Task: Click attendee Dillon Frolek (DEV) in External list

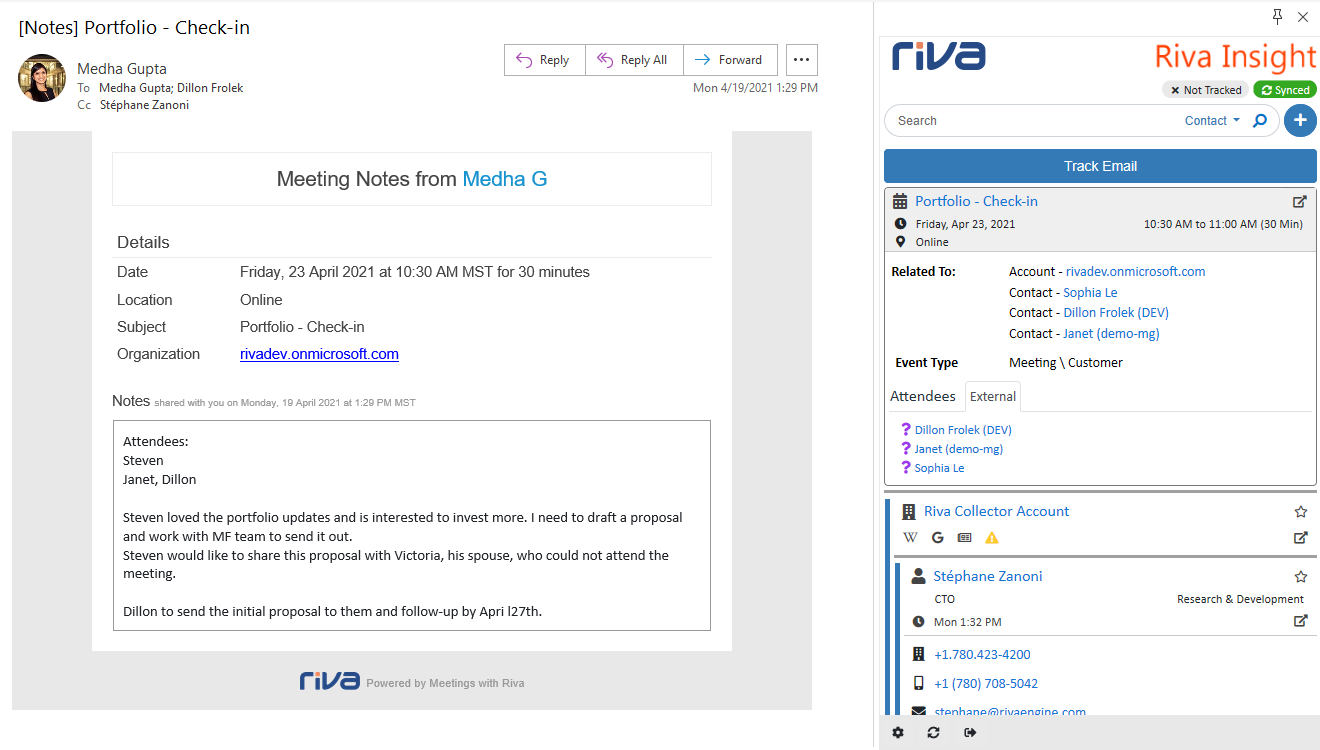Action: coord(963,430)
